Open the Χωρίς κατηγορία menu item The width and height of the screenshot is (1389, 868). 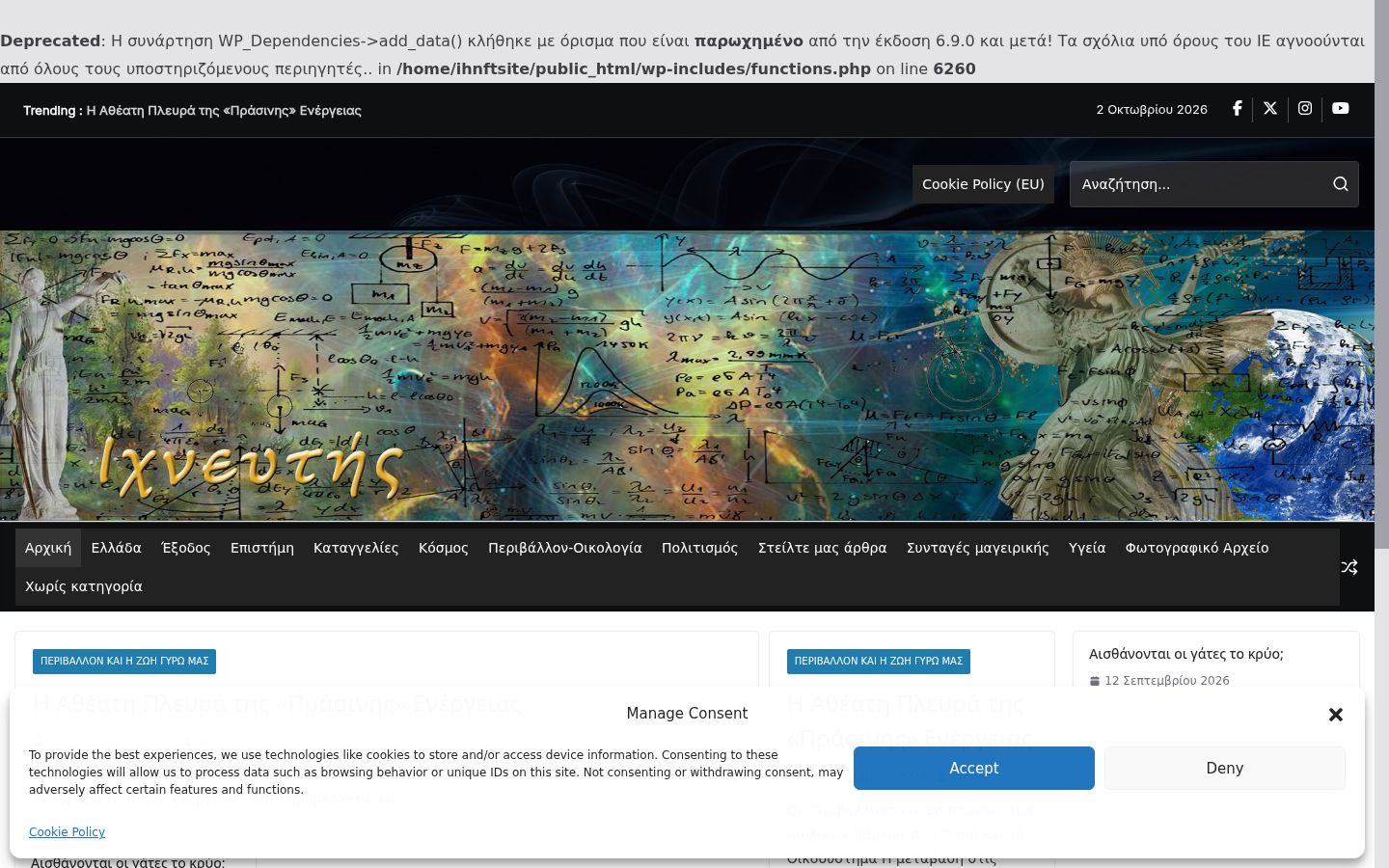[x=84, y=586]
